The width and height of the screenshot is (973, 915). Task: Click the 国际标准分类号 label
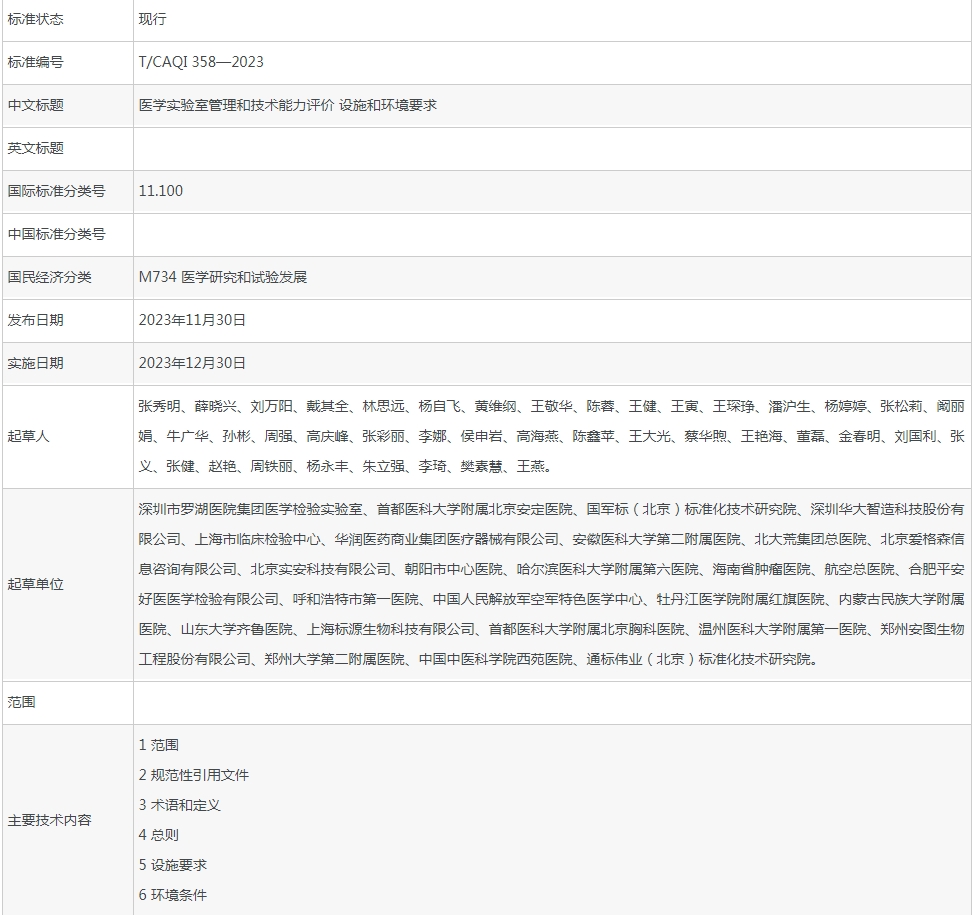click(x=56, y=191)
